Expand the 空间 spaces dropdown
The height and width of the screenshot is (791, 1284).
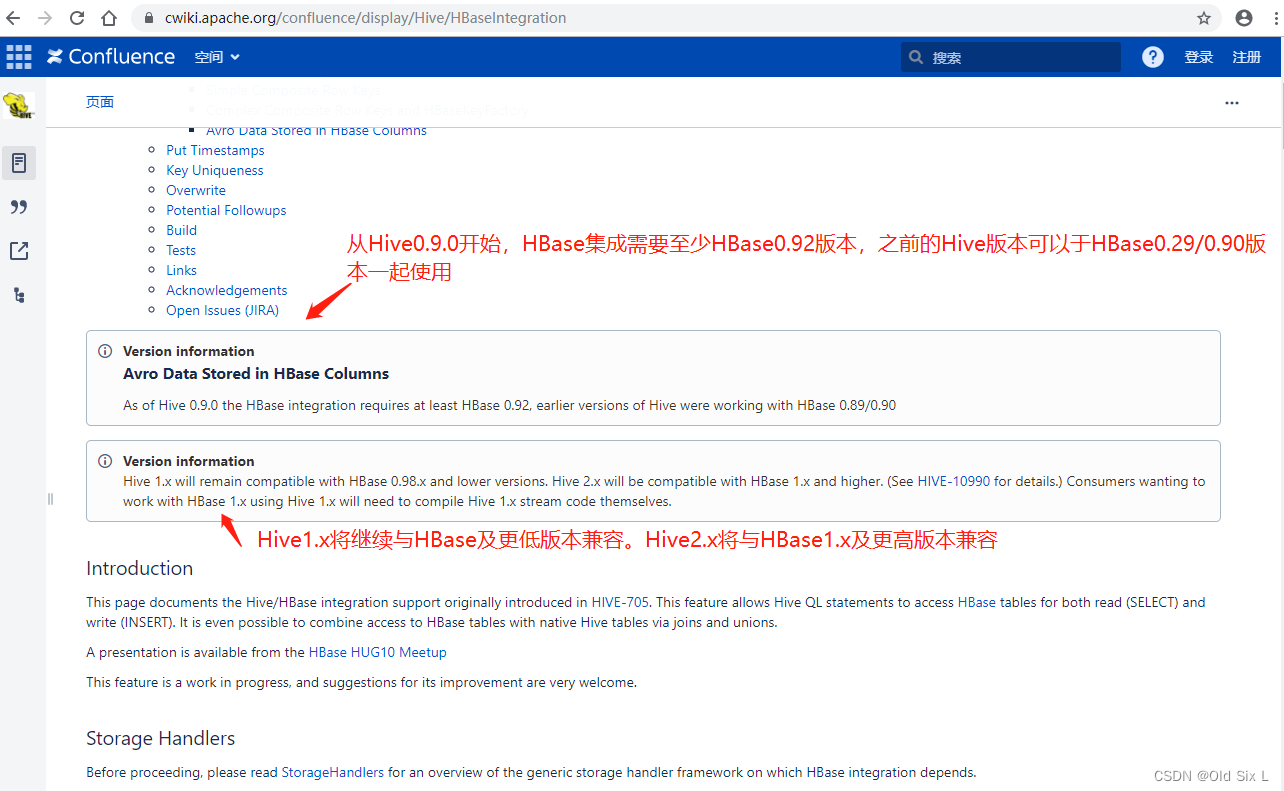(217, 57)
